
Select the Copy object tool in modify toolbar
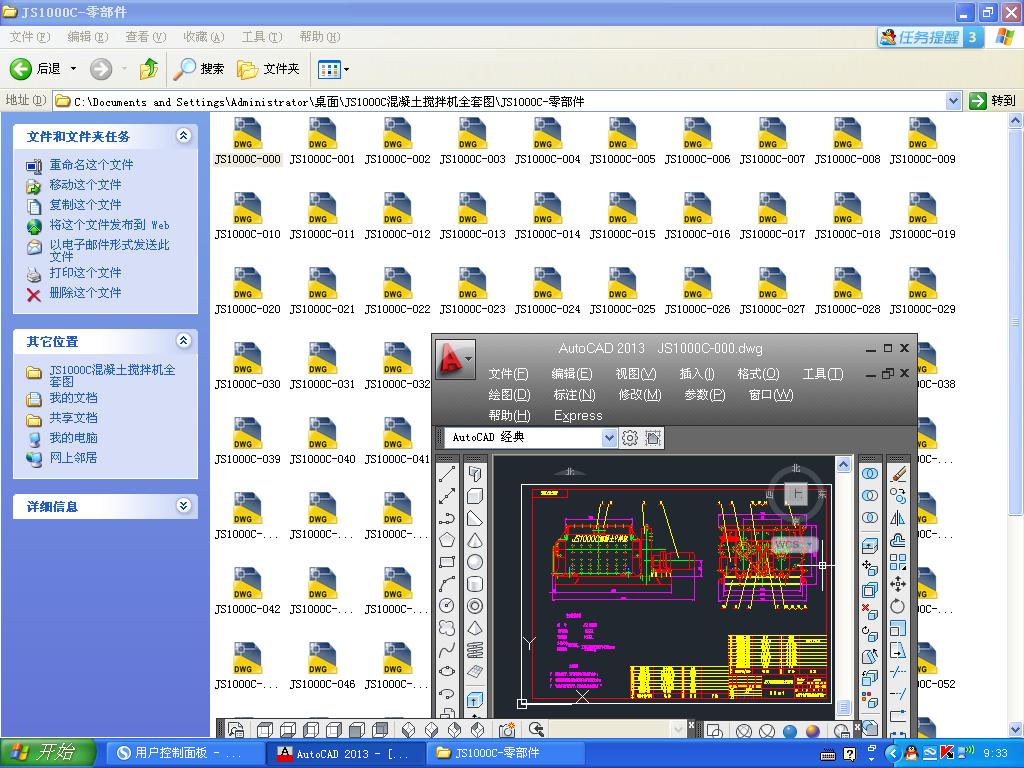(x=898, y=496)
